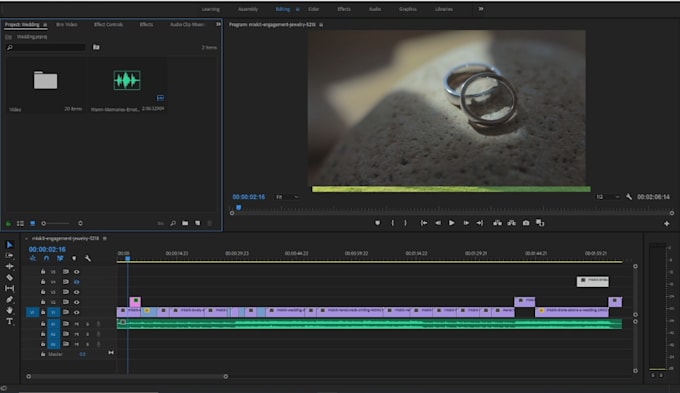Toggle V4 track output eye
Screen dimensions: 680x393
click(76, 282)
